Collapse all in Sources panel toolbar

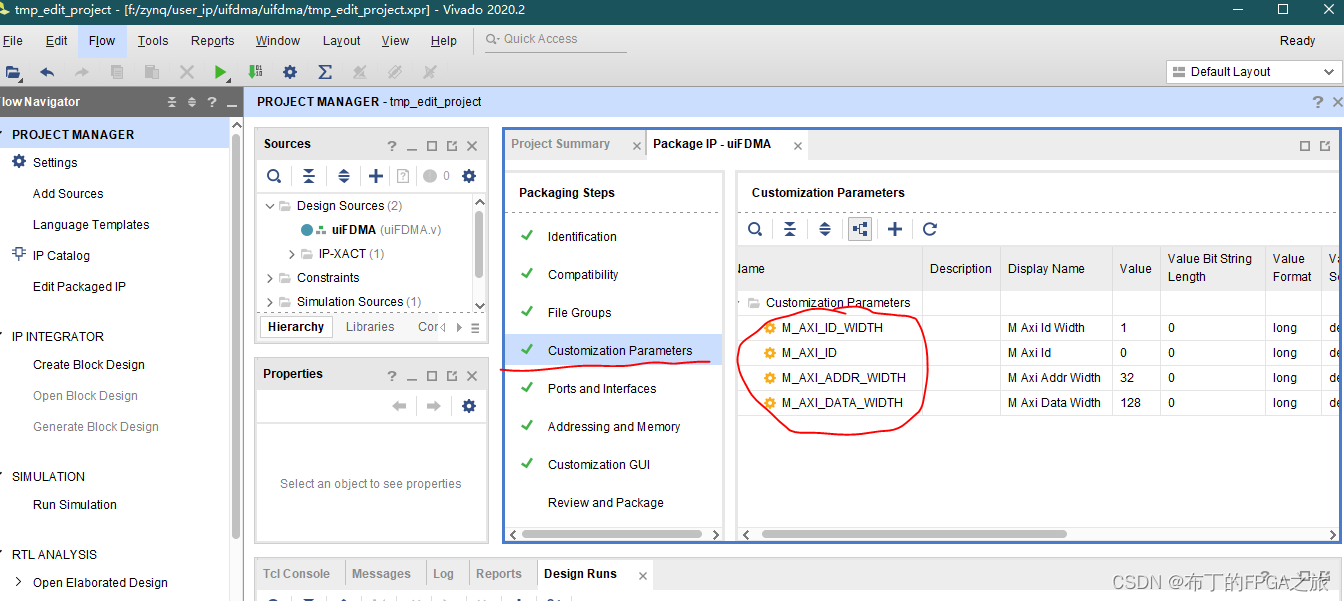pyautogui.click(x=309, y=176)
